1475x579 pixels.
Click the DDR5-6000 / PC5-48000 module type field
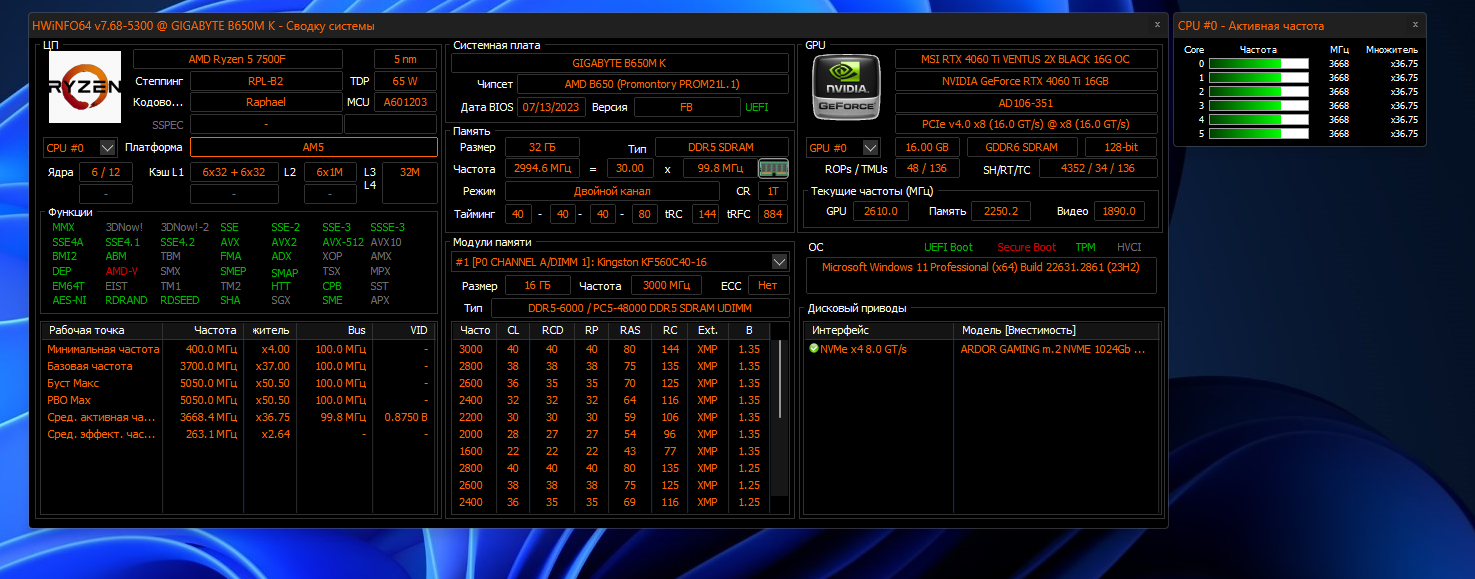[x=639, y=308]
